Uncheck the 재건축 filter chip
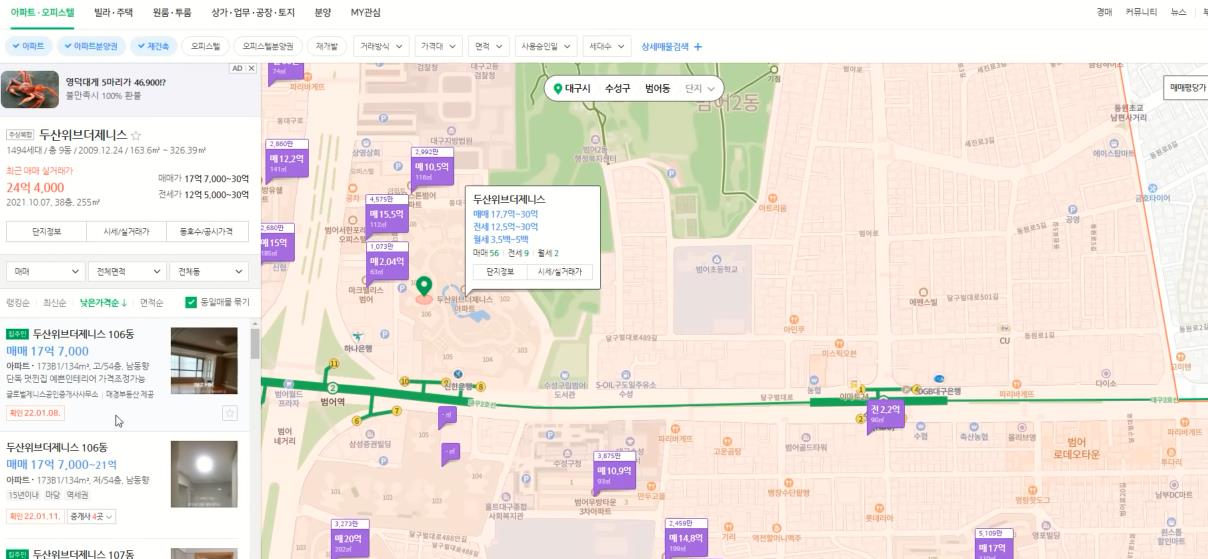This screenshot has height=559, width=1208. coord(154,46)
